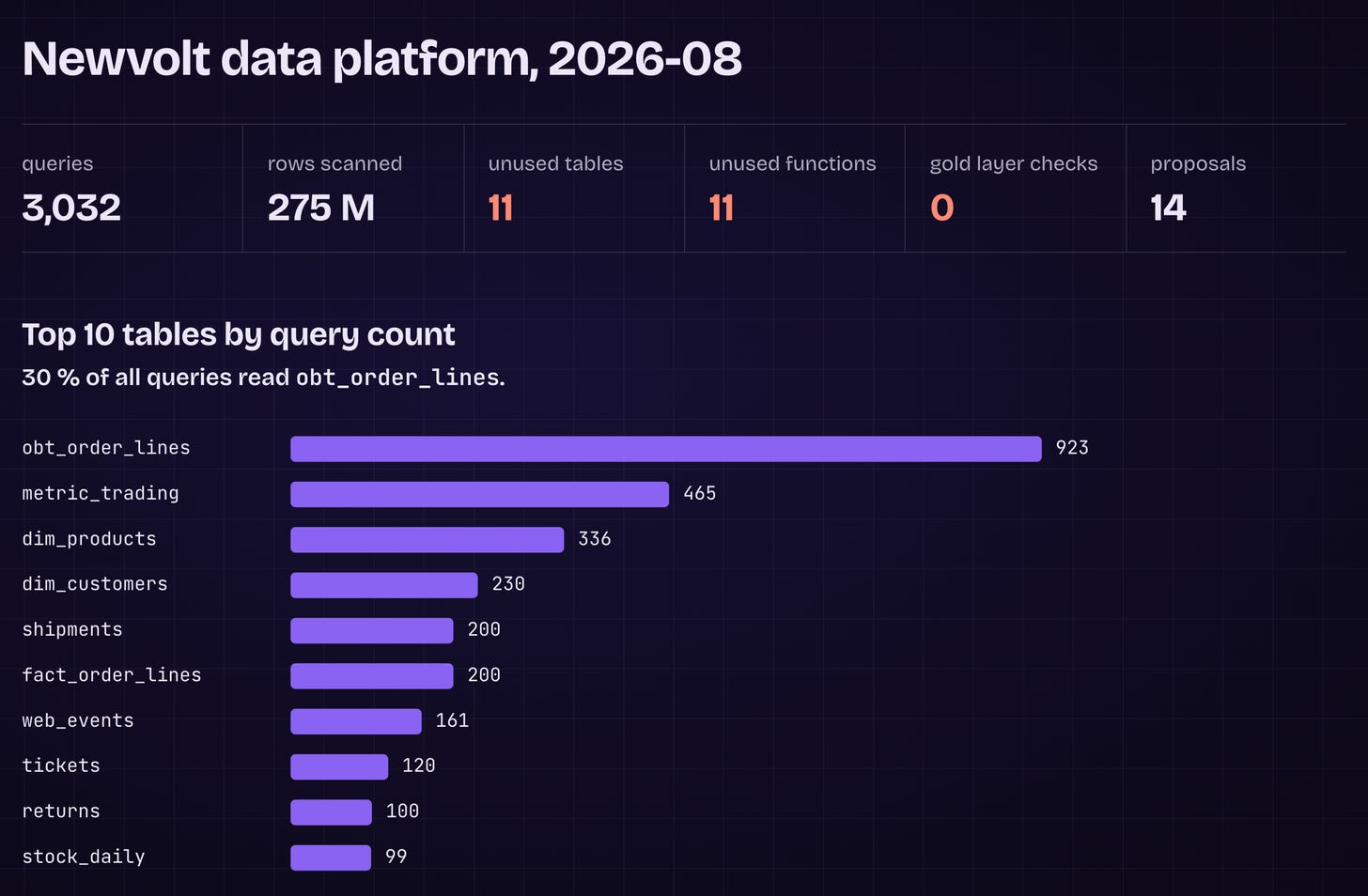Select the queries value 3,032
1368x896 pixels.
[71, 208]
